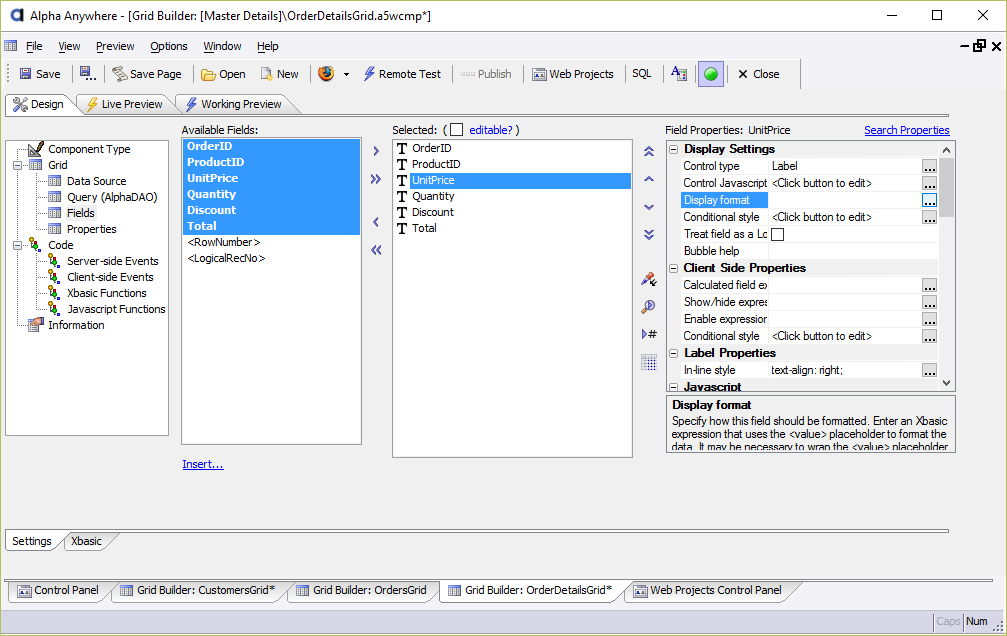Create a New component
The width and height of the screenshot is (1007, 636).
click(x=279, y=74)
